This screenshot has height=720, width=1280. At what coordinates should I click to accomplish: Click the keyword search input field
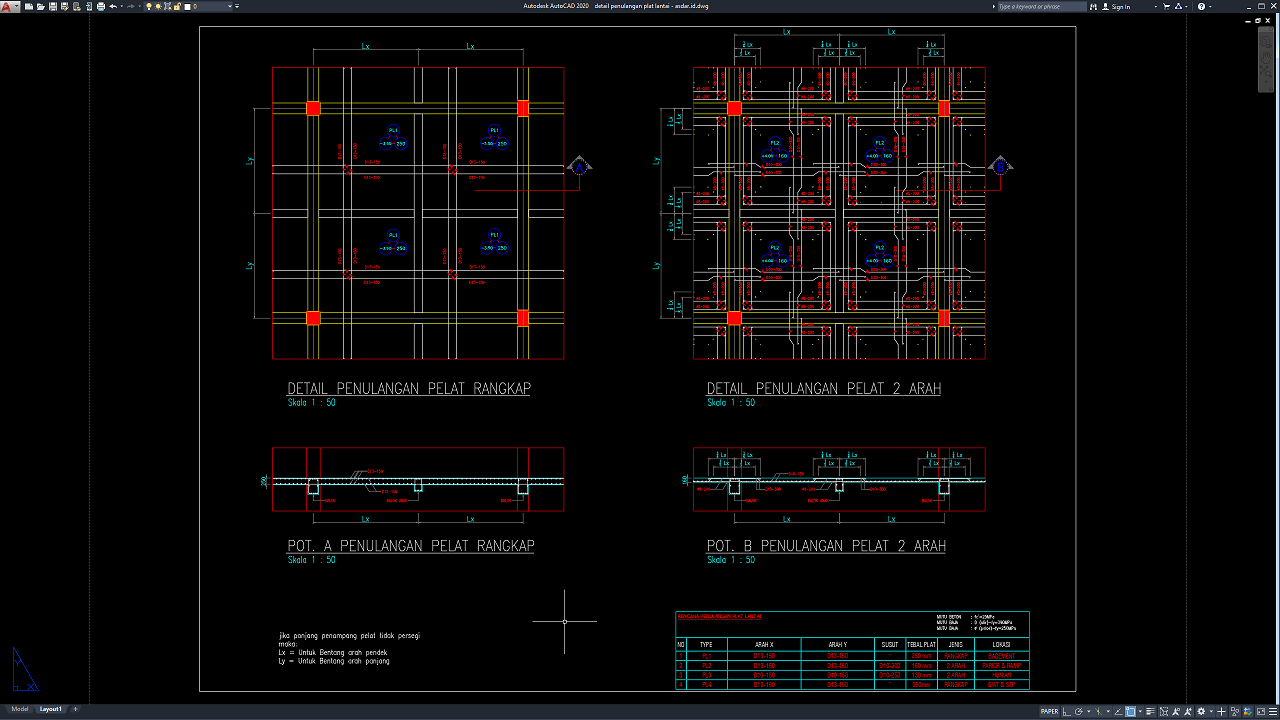1040,7
